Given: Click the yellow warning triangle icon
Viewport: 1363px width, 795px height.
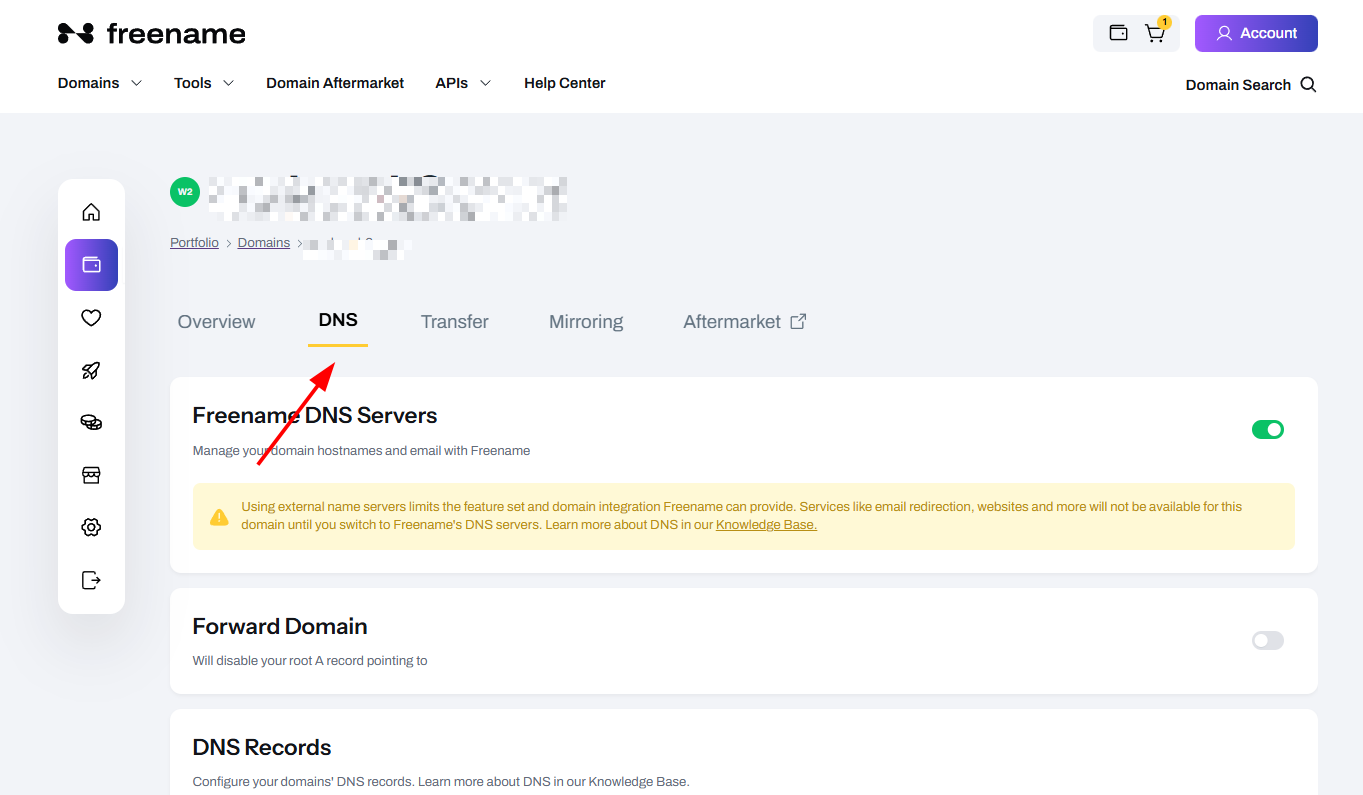Looking at the screenshot, I should click(219, 517).
